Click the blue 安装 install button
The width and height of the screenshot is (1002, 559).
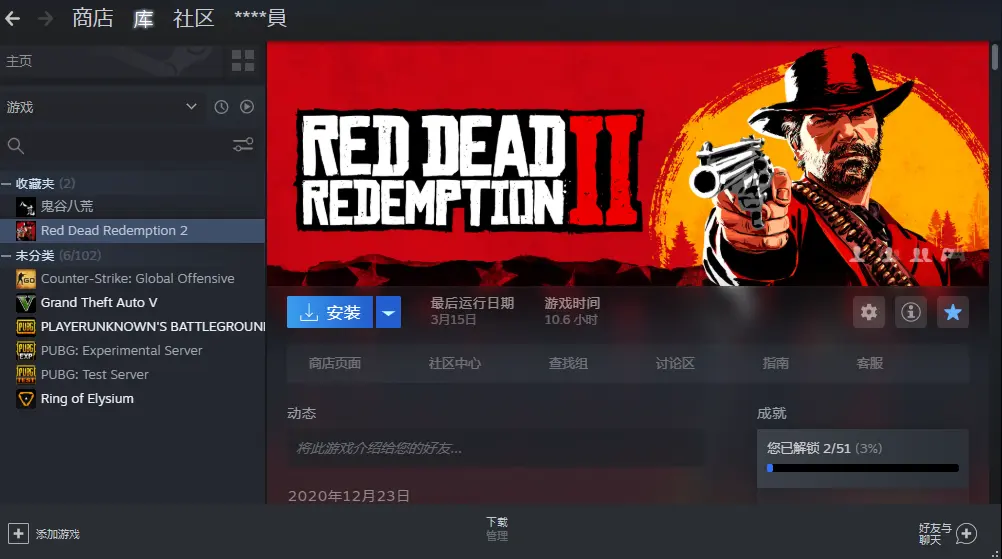pos(330,312)
